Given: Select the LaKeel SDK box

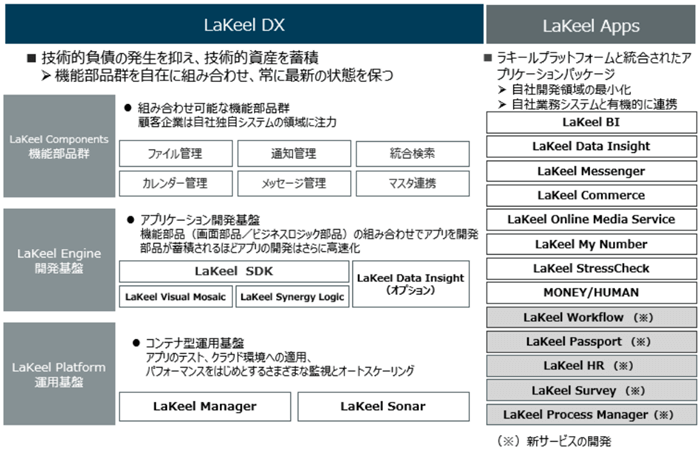Looking at the screenshot, I should (234, 272).
